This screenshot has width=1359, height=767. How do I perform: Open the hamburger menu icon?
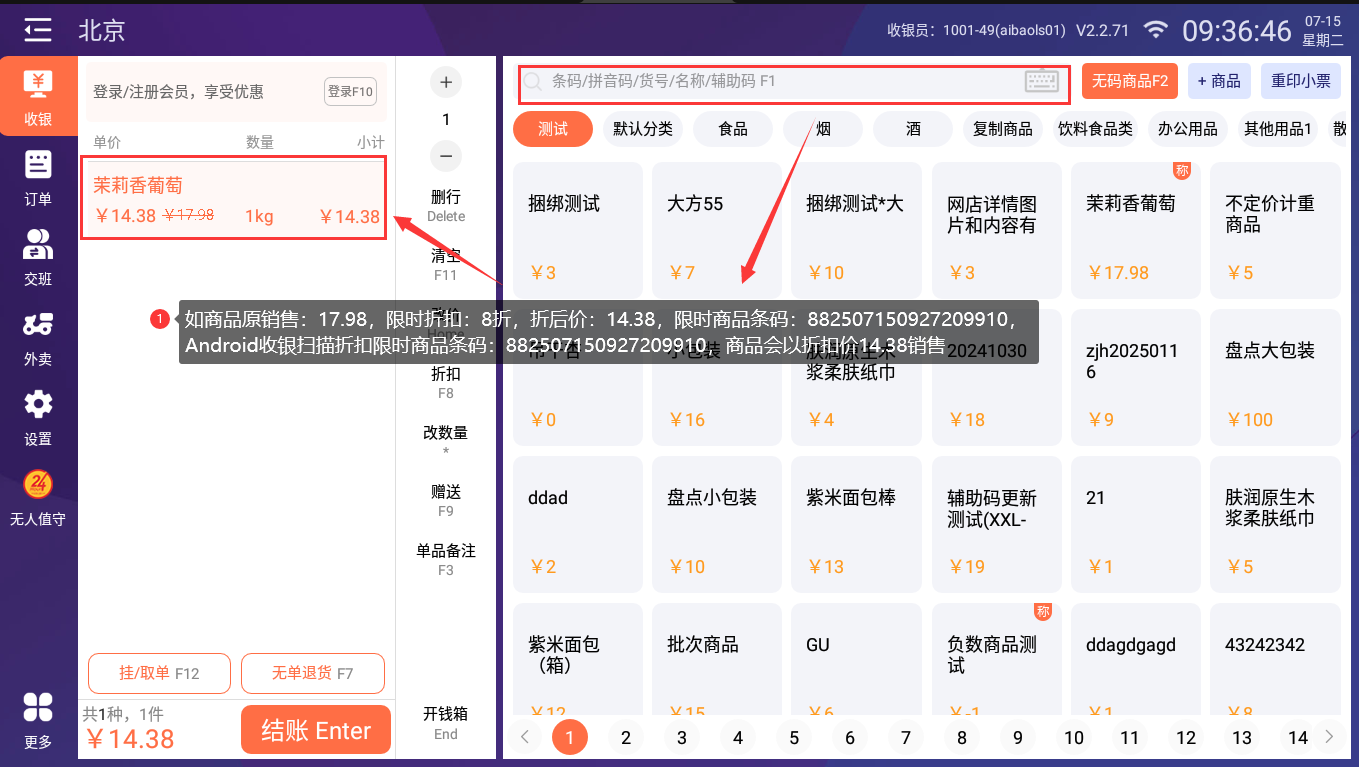tap(38, 30)
